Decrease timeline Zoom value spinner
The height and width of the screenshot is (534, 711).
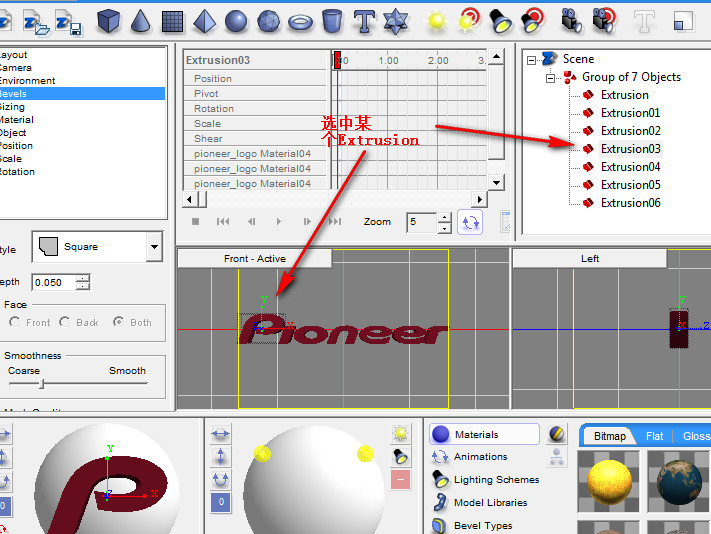click(445, 228)
